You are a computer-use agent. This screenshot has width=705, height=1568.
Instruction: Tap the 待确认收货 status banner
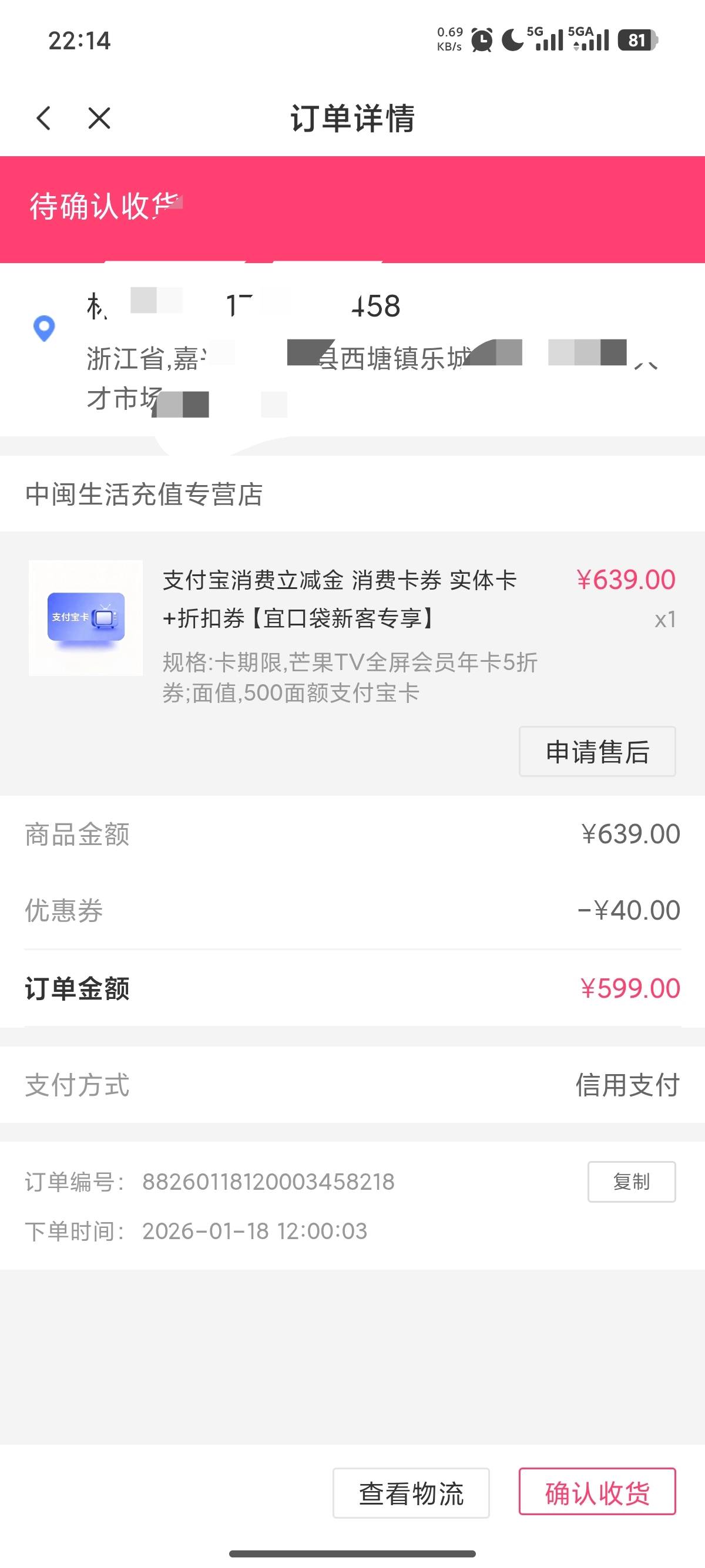click(352, 207)
